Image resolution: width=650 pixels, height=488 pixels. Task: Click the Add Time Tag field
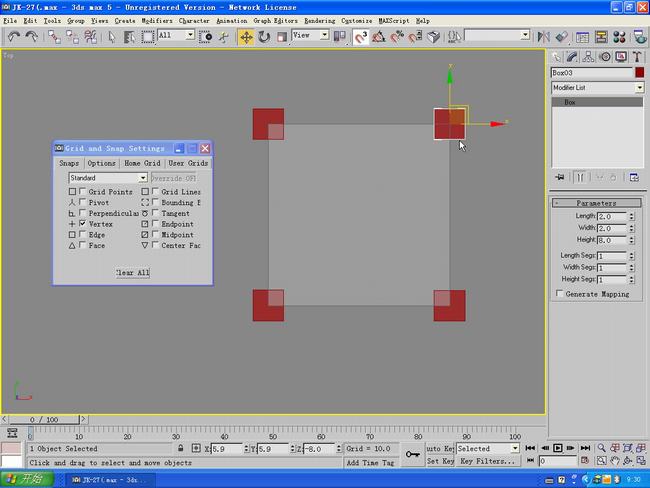pyautogui.click(x=370, y=463)
